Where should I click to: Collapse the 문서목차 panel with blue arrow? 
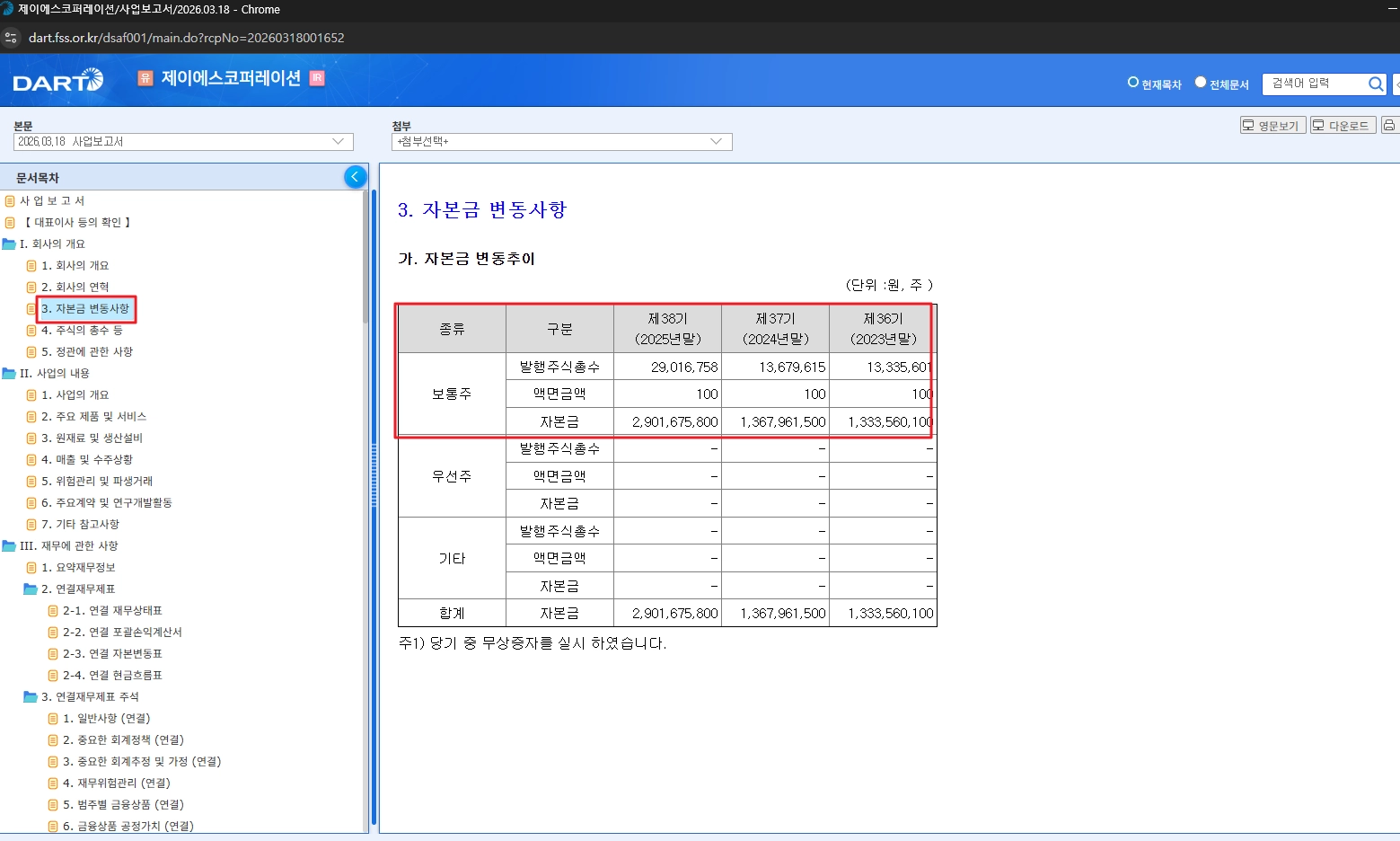(355, 177)
